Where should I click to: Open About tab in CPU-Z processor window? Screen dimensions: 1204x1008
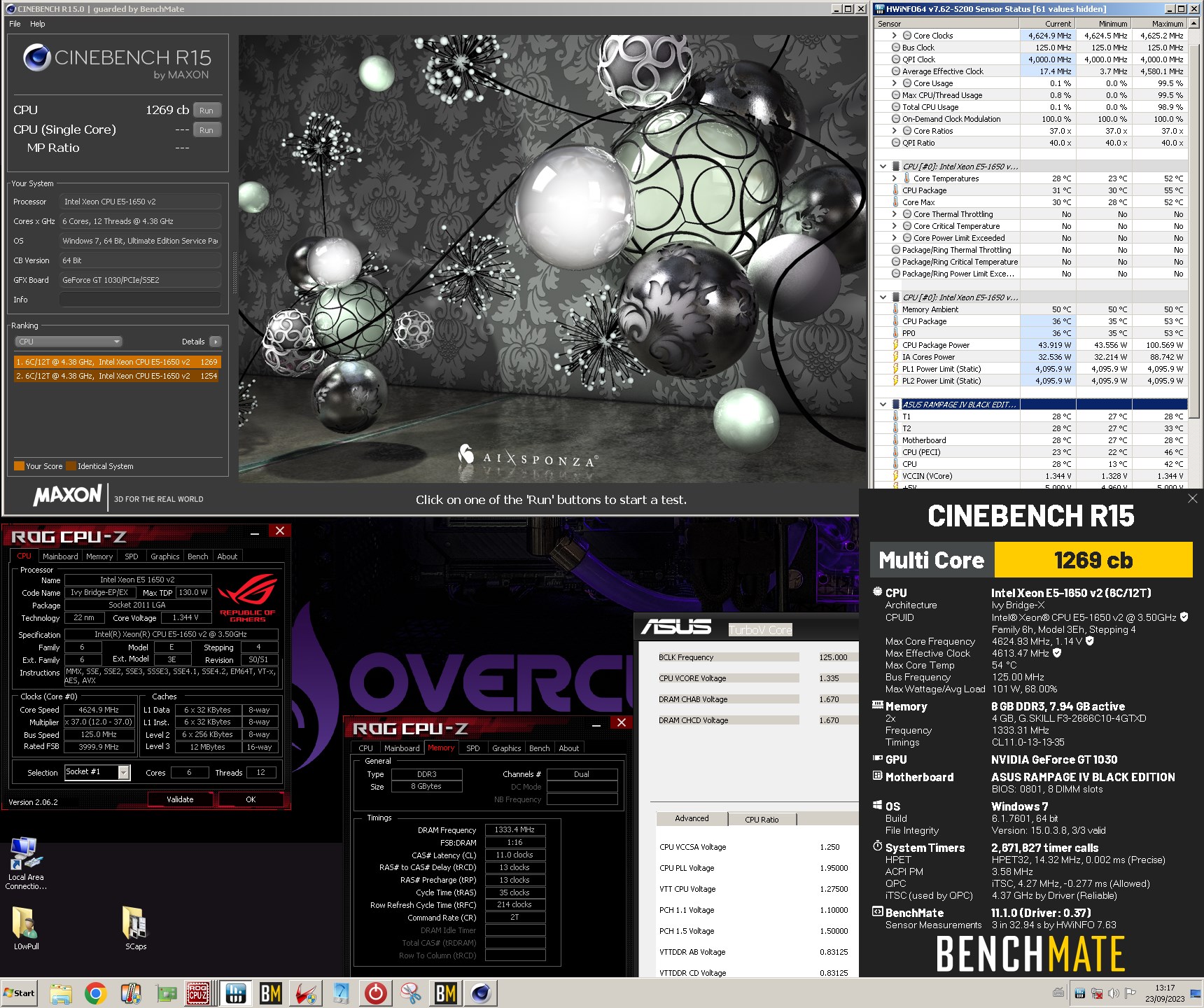(227, 556)
